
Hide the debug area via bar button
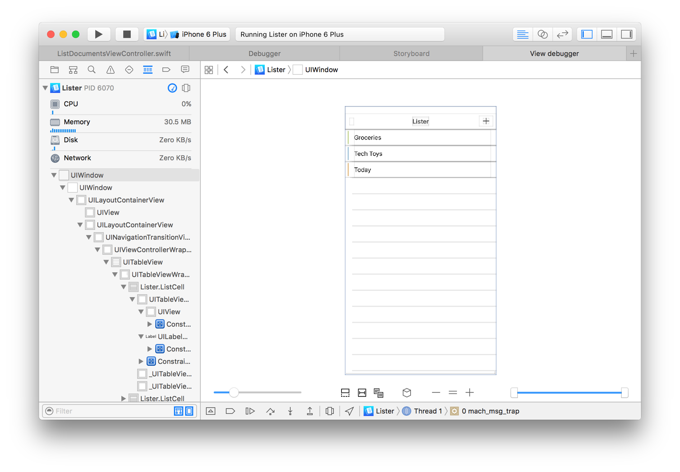click(210, 411)
